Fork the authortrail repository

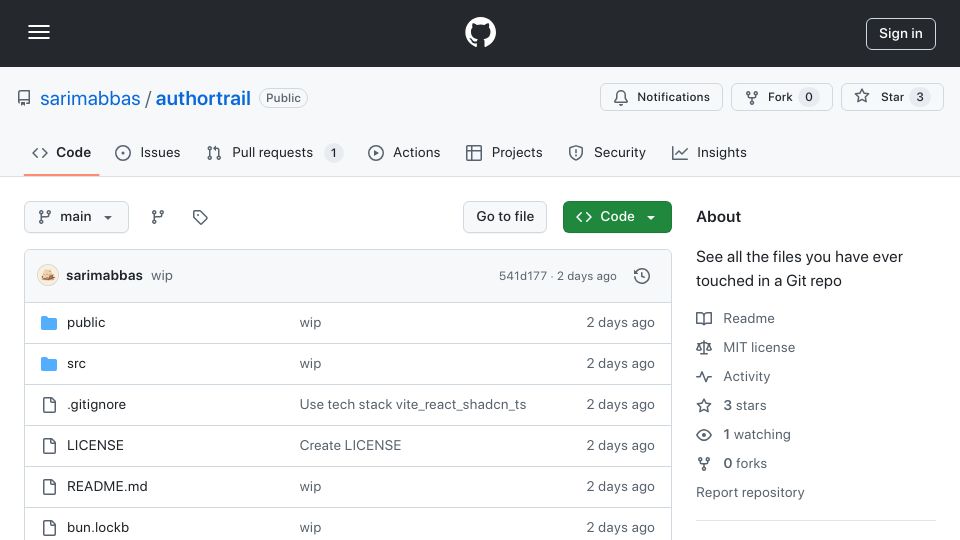(781, 97)
